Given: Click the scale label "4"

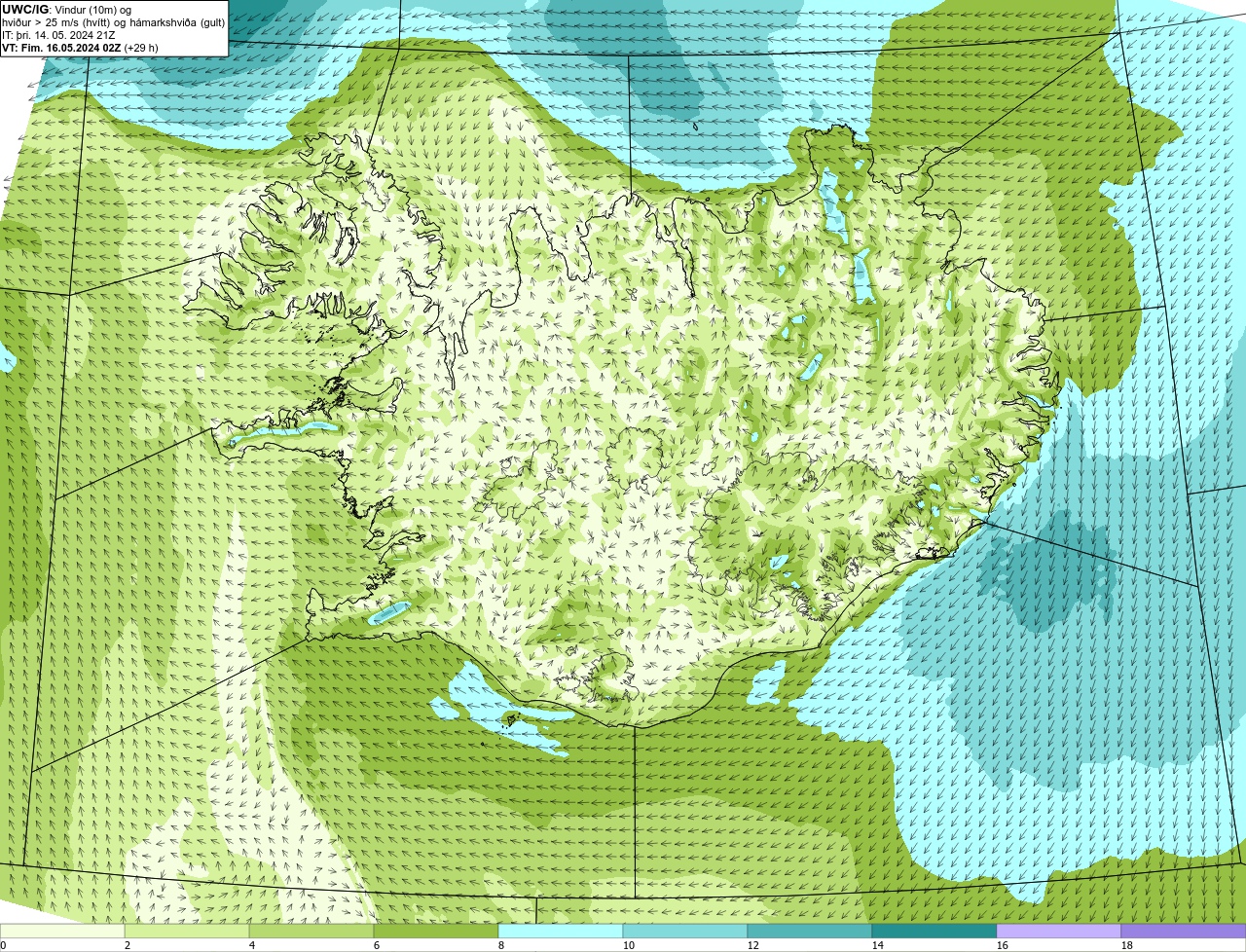Looking at the screenshot, I should click(x=252, y=945).
